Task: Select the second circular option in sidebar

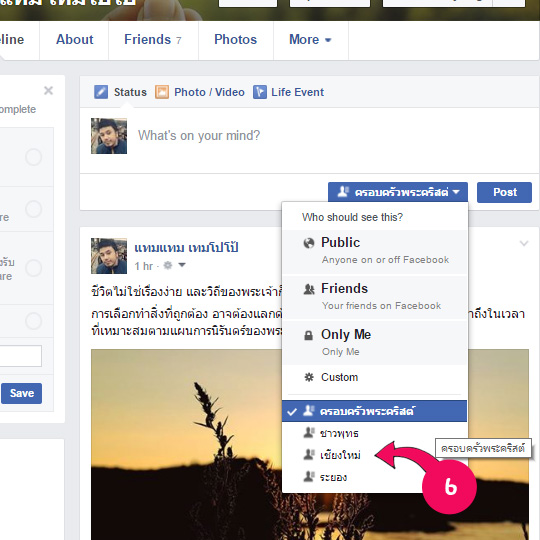Action: (34, 209)
